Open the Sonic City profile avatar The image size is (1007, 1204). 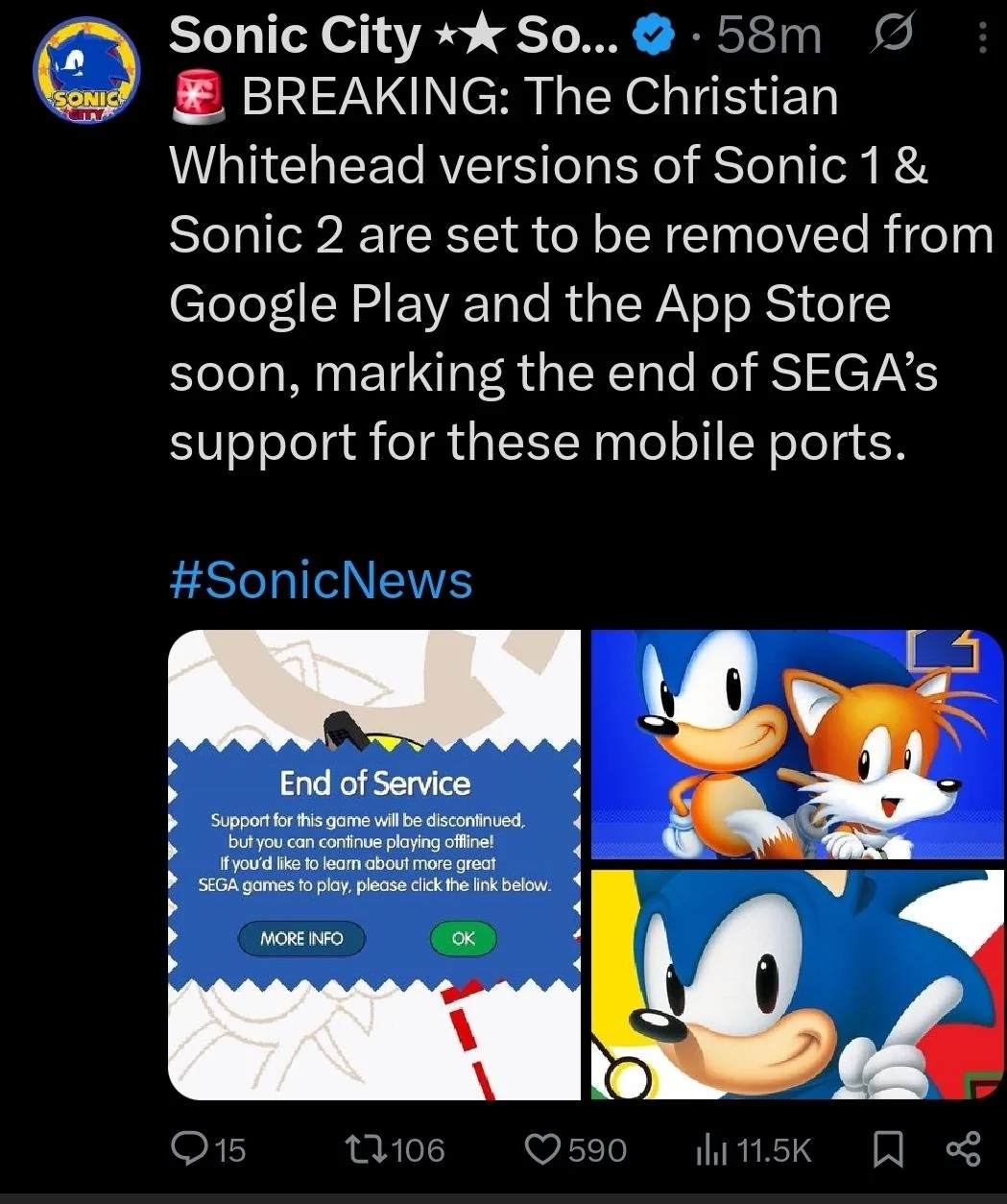pyautogui.click(x=85, y=71)
